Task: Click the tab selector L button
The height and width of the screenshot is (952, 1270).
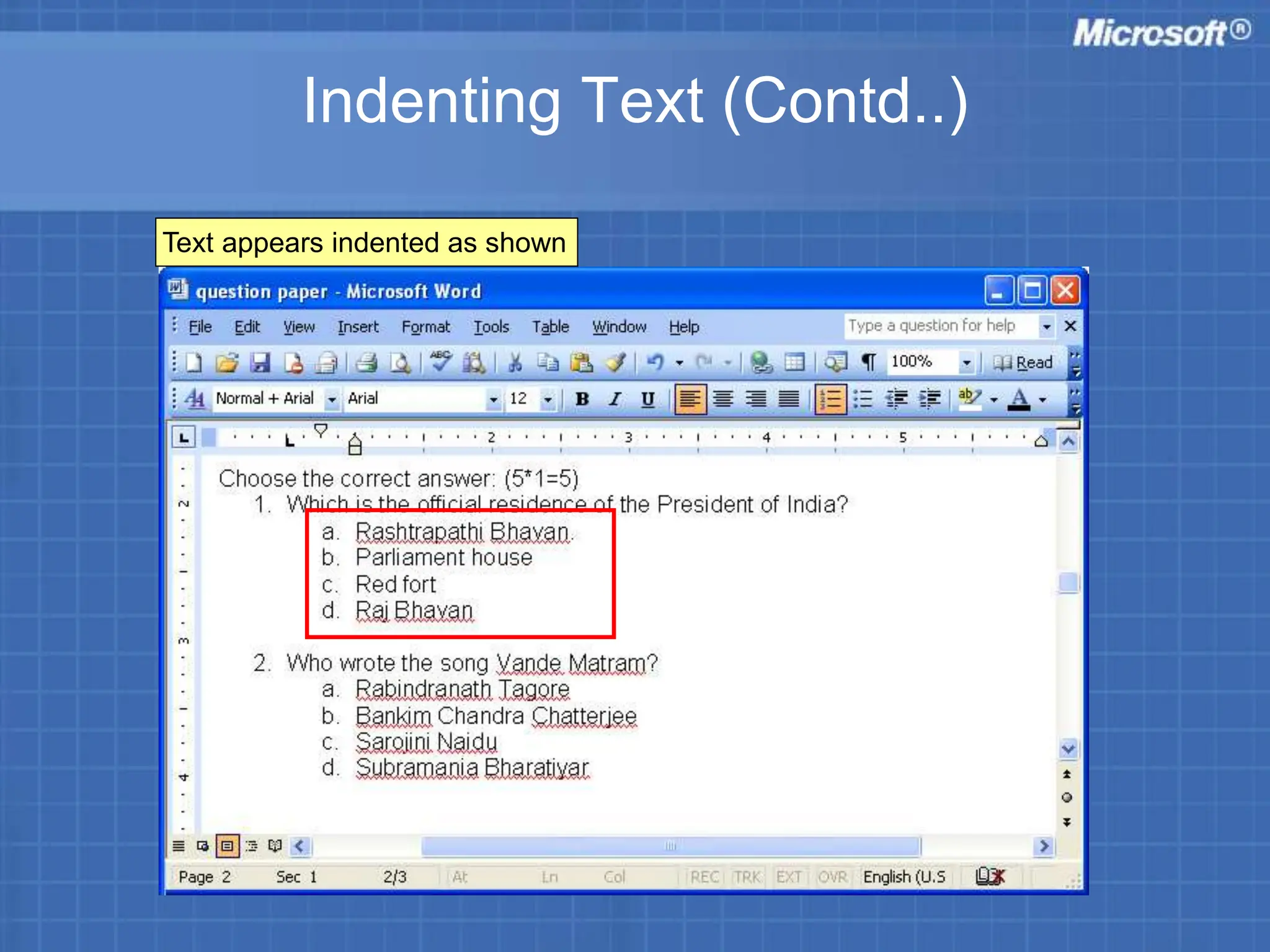Action: 184,438
